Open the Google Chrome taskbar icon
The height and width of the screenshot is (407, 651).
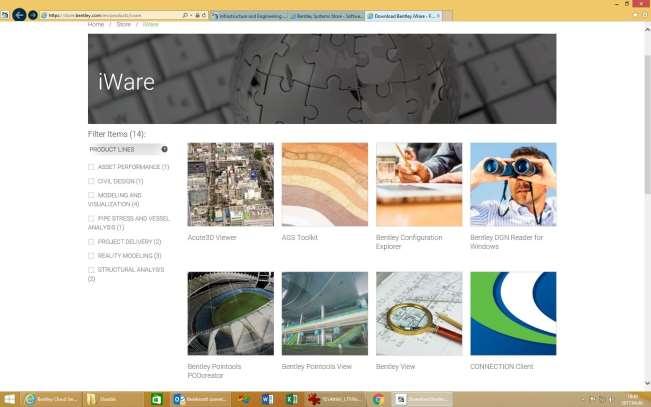coord(378,400)
